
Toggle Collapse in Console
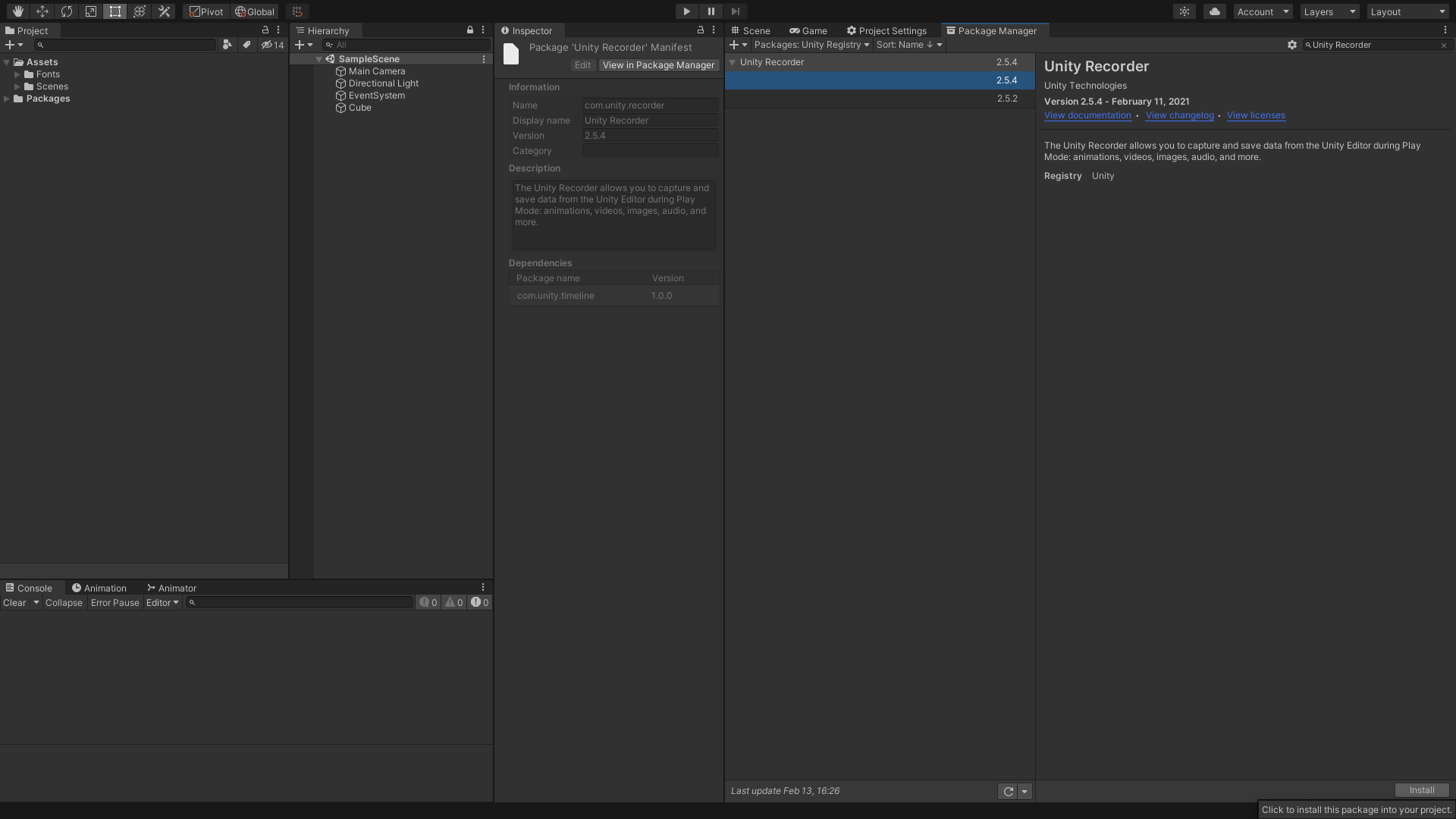pos(64,603)
